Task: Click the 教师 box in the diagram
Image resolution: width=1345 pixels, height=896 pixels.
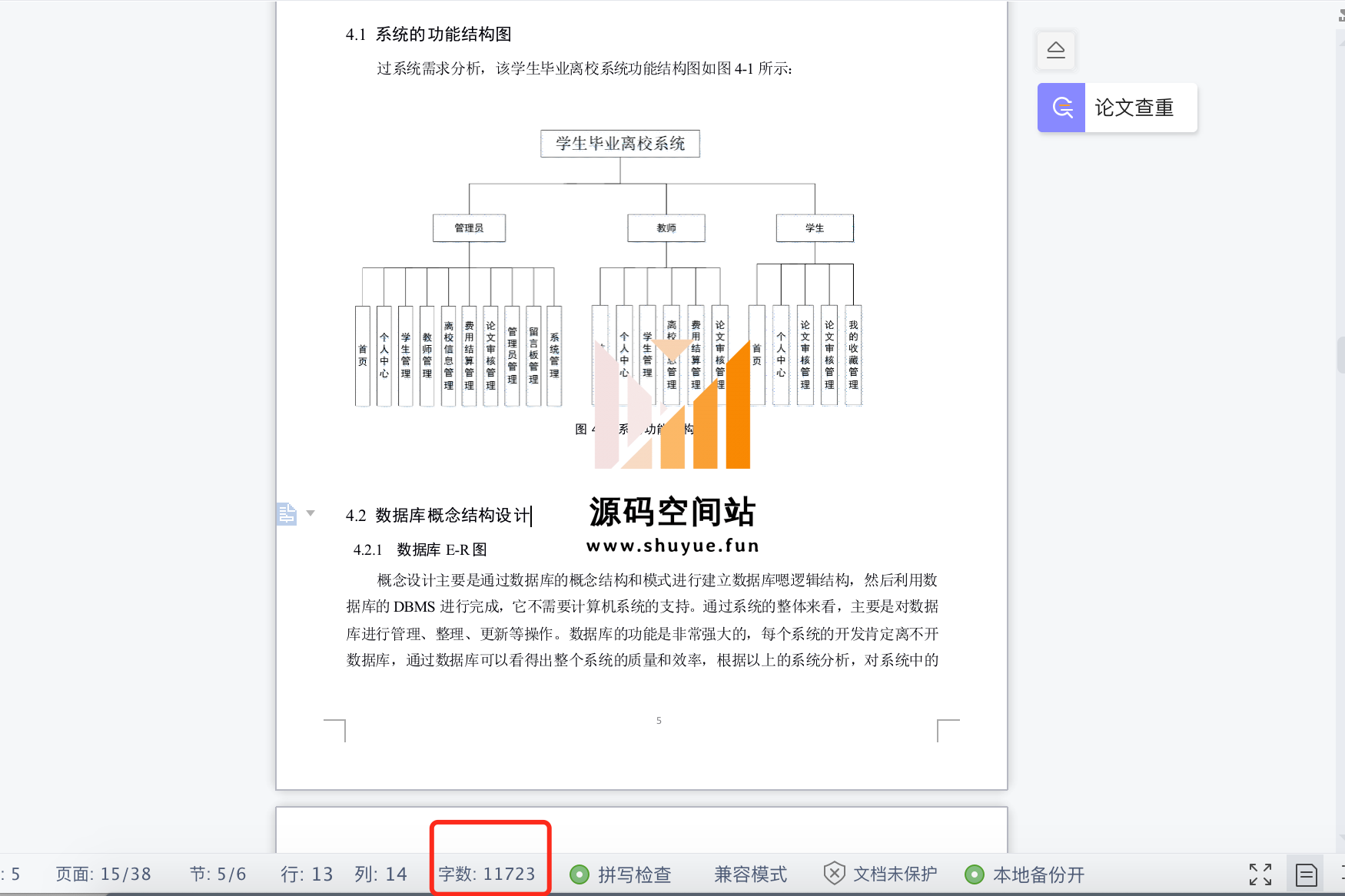Action: pyautogui.click(x=666, y=228)
